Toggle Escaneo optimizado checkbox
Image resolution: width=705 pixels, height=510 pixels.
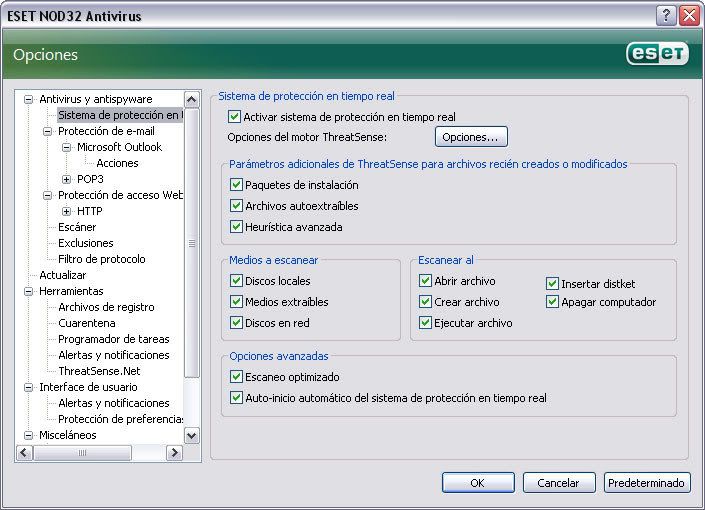point(236,376)
